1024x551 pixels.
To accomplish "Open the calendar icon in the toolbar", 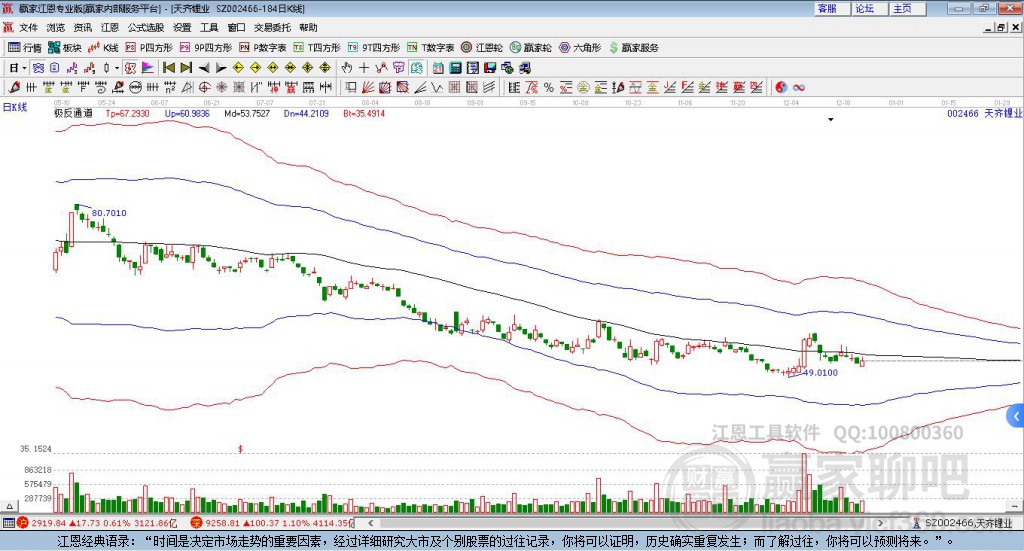I will click(x=438, y=68).
